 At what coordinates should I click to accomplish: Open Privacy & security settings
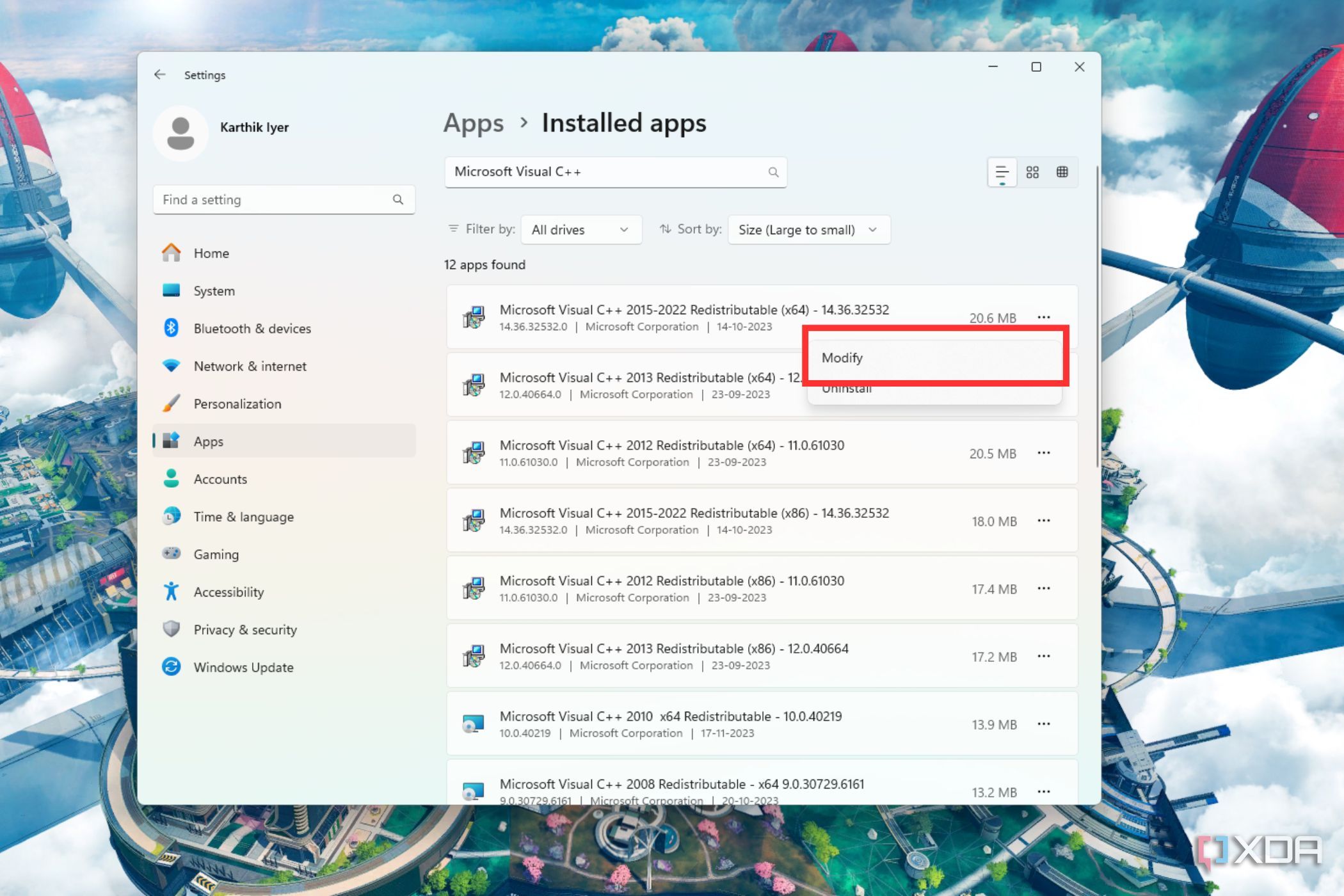tap(245, 630)
